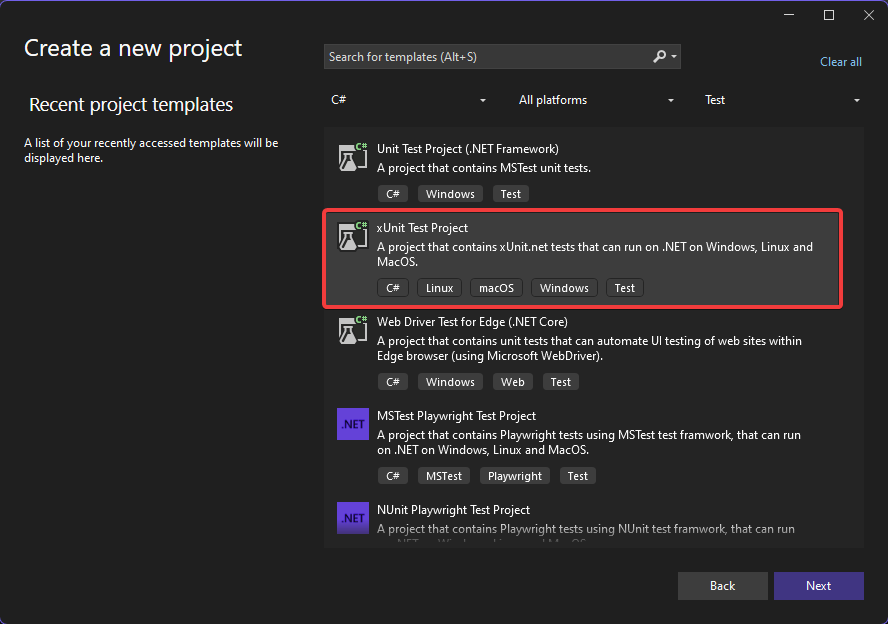This screenshot has height=624, width=888.
Task: Click the template search input field
Action: click(x=480, y=56)
